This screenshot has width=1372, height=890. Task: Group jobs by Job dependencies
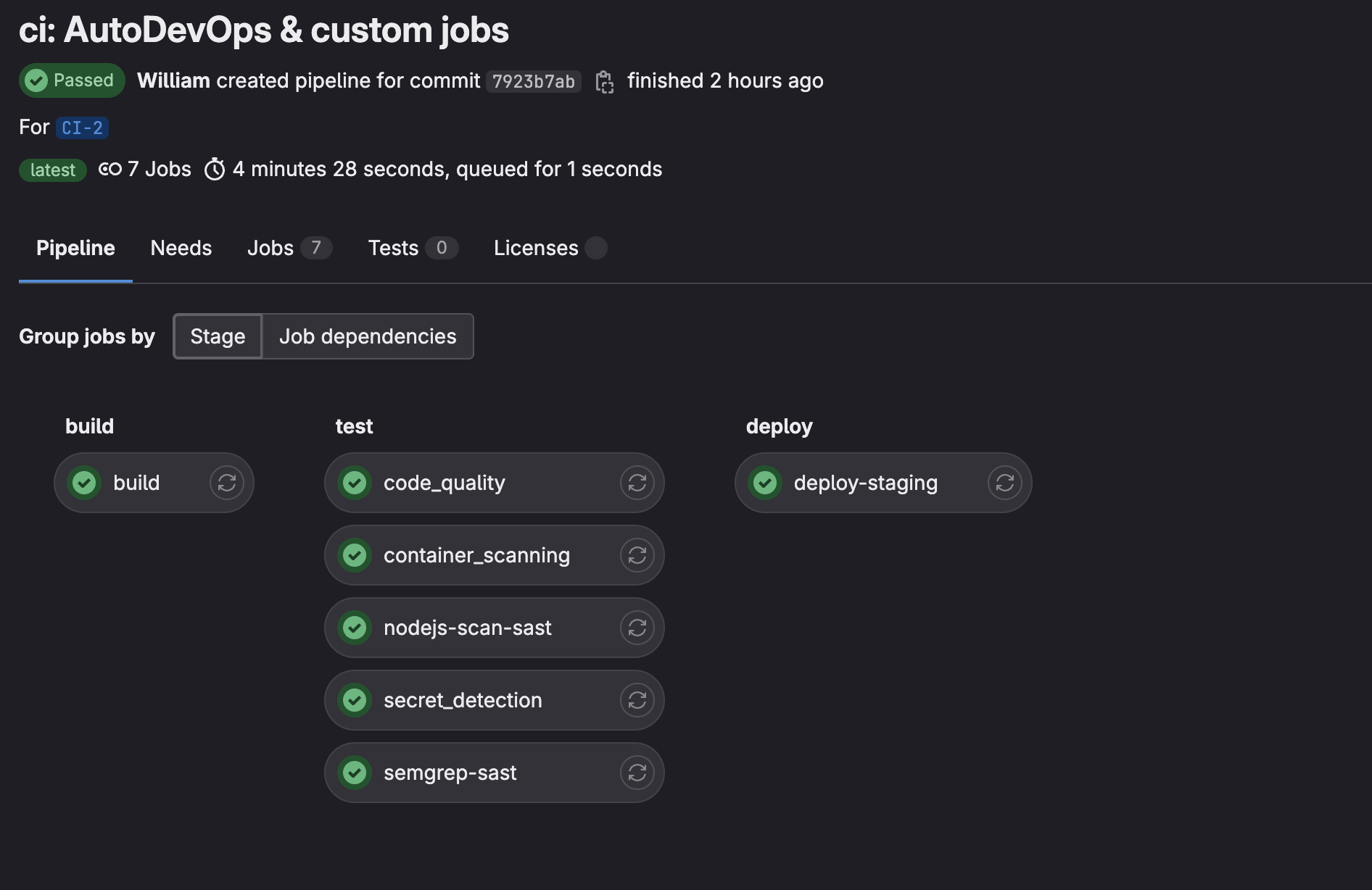pos(368,336)
